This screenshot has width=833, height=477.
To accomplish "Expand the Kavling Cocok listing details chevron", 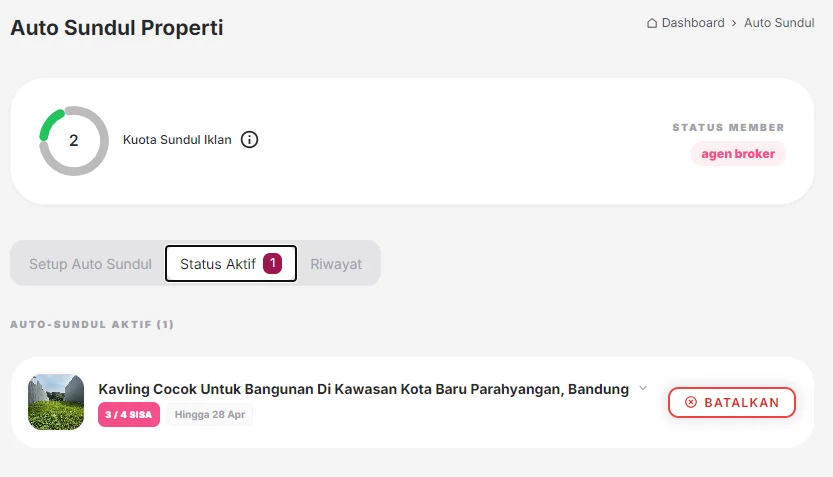I will coord(643,388).
